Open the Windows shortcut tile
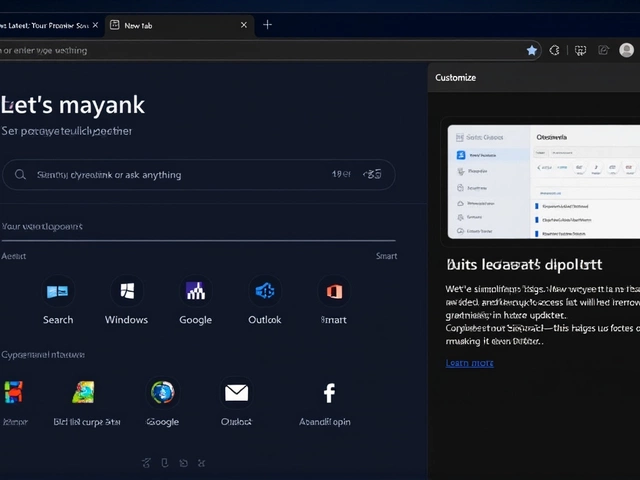Screen dimensions: 640x480 click(127, 292)
